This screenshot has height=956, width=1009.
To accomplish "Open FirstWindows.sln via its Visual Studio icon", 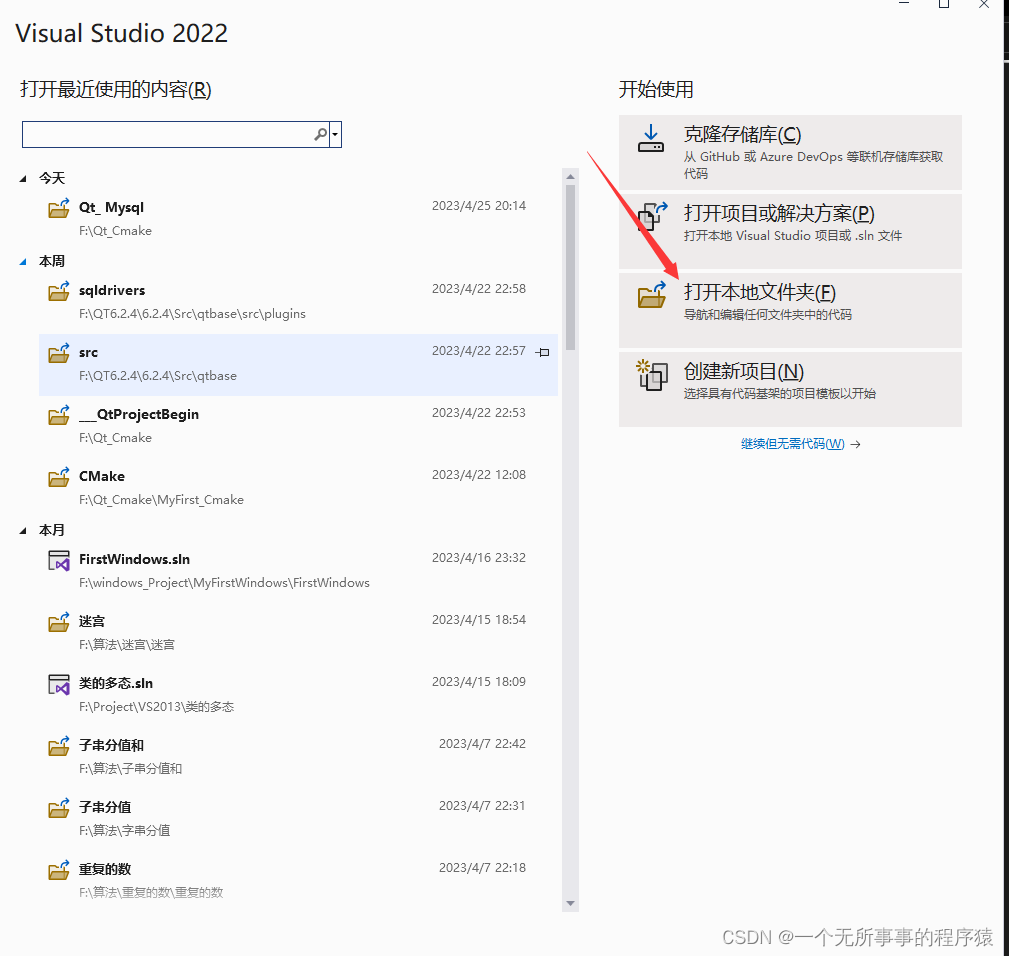I will [57, 560].
